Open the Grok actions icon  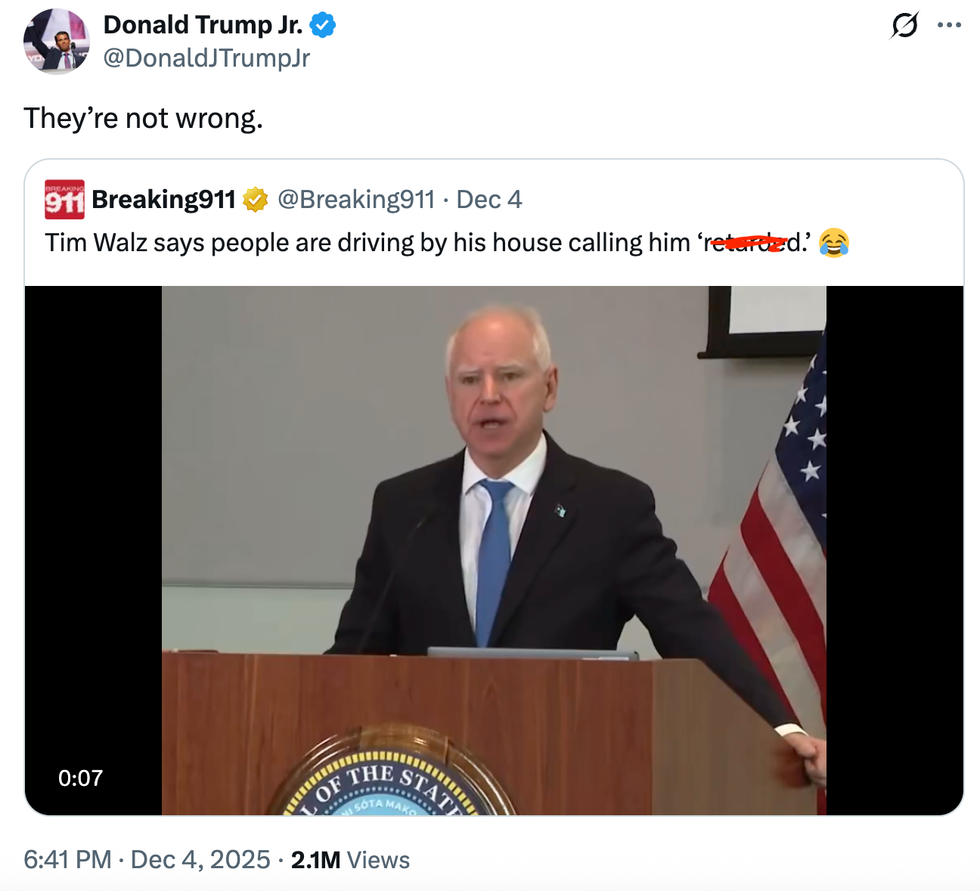click(x=903, y=27)
